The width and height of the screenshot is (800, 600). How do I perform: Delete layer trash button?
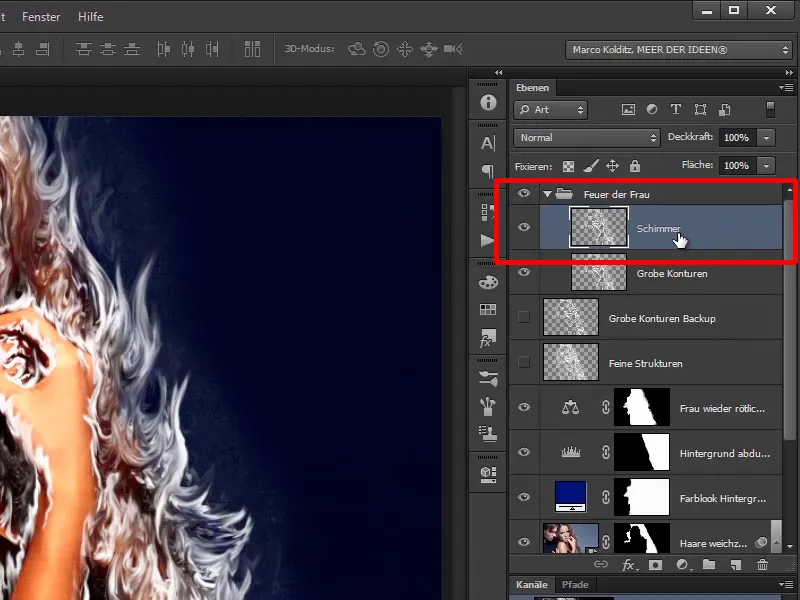762,565
